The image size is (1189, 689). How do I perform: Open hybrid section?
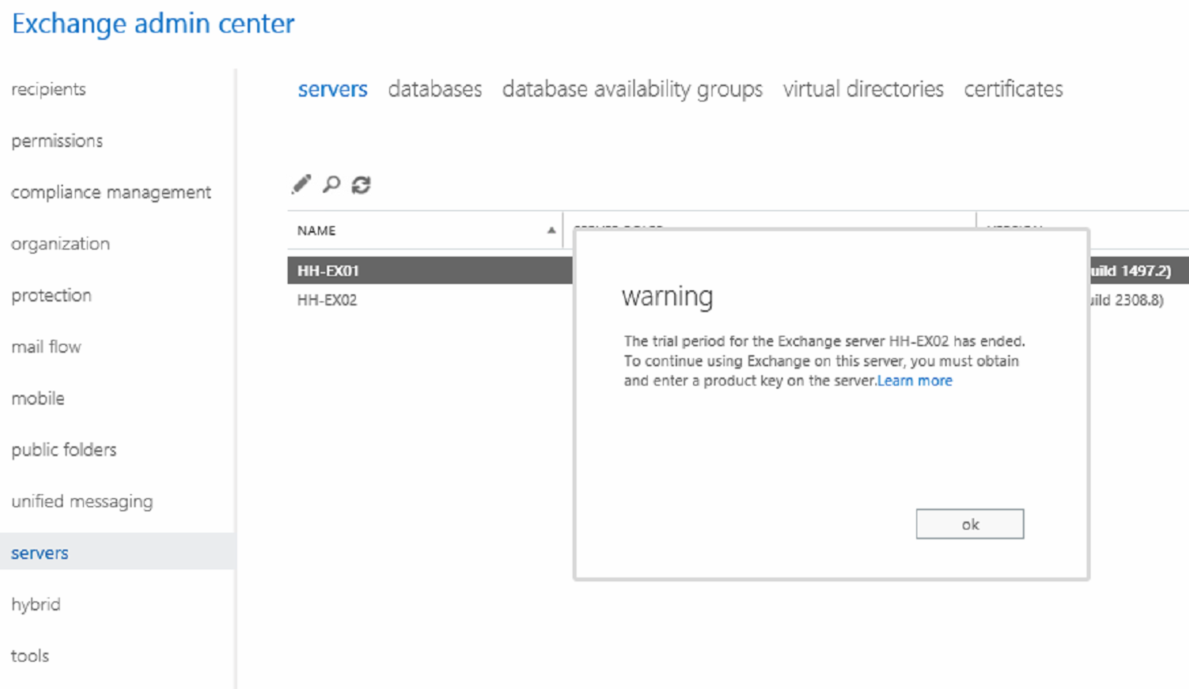36,605
